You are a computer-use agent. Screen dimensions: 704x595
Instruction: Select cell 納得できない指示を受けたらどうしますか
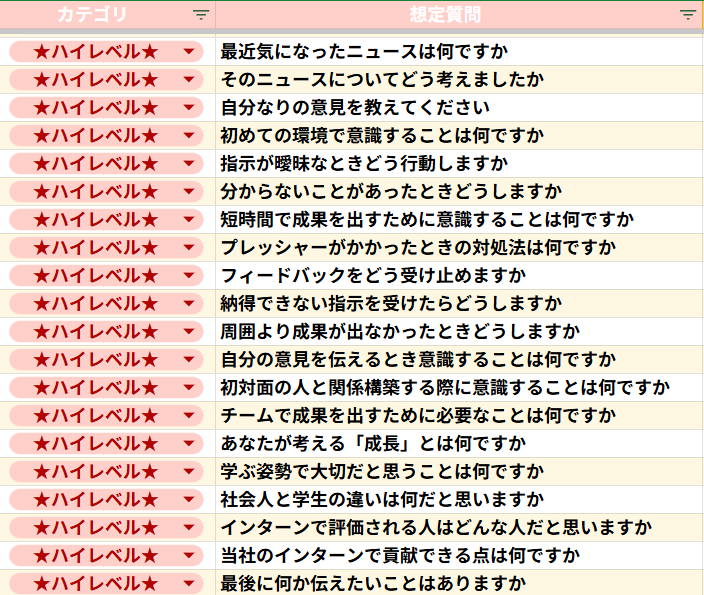tap(459, 304)
